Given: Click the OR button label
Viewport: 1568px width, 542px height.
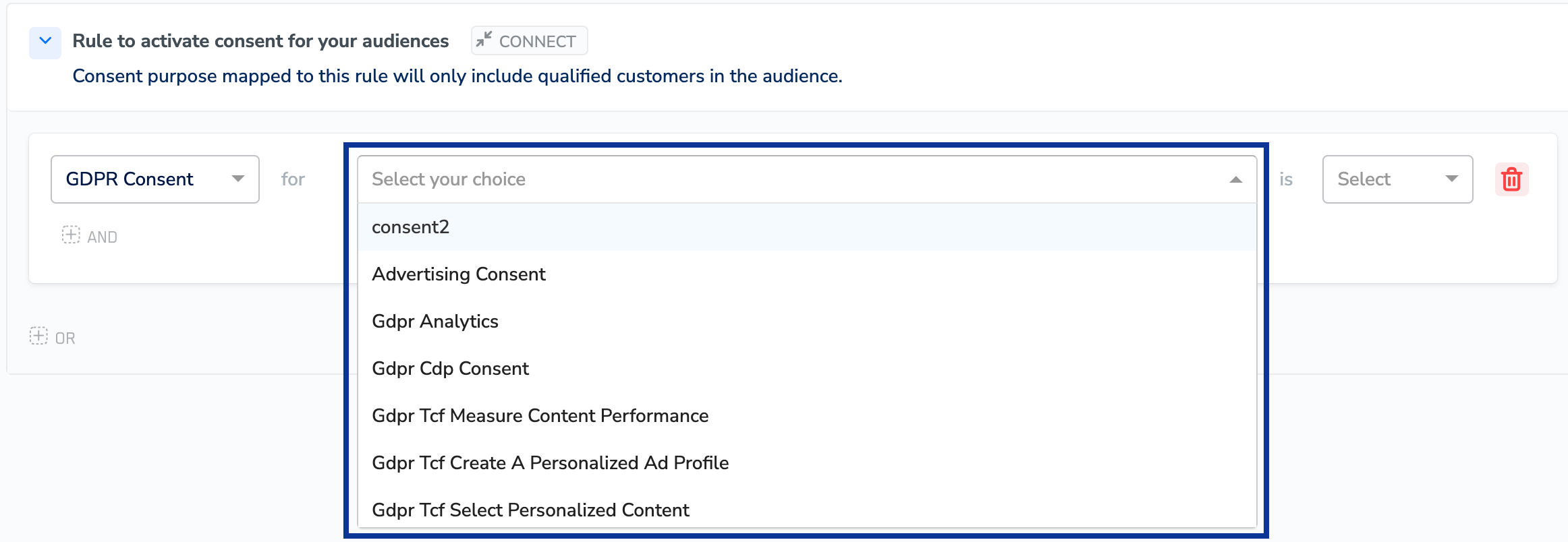Looking at the screenshot, I should pos(65,338).
